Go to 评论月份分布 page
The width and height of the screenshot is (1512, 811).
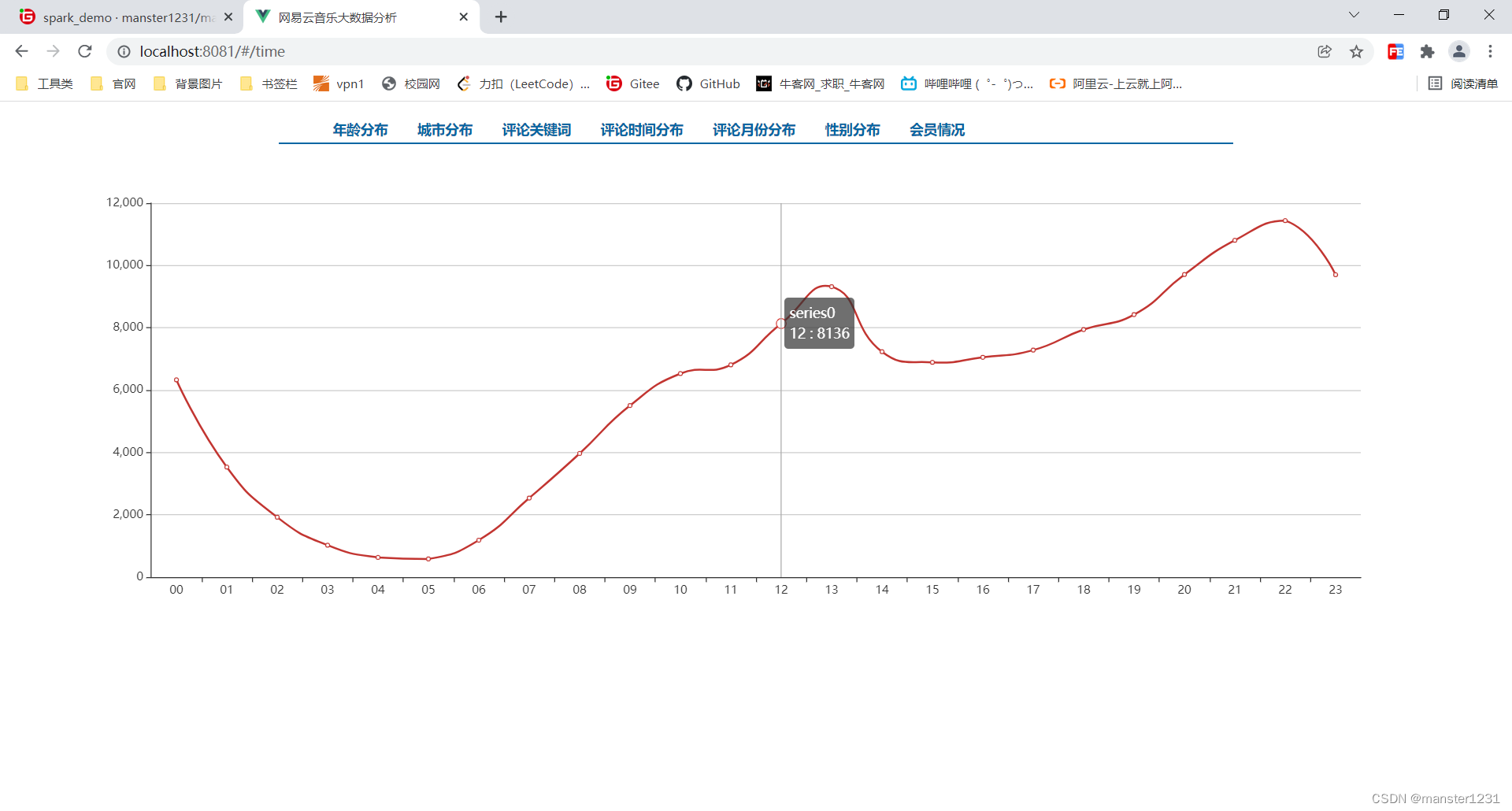pyautogui.click(x=754, y=130)
